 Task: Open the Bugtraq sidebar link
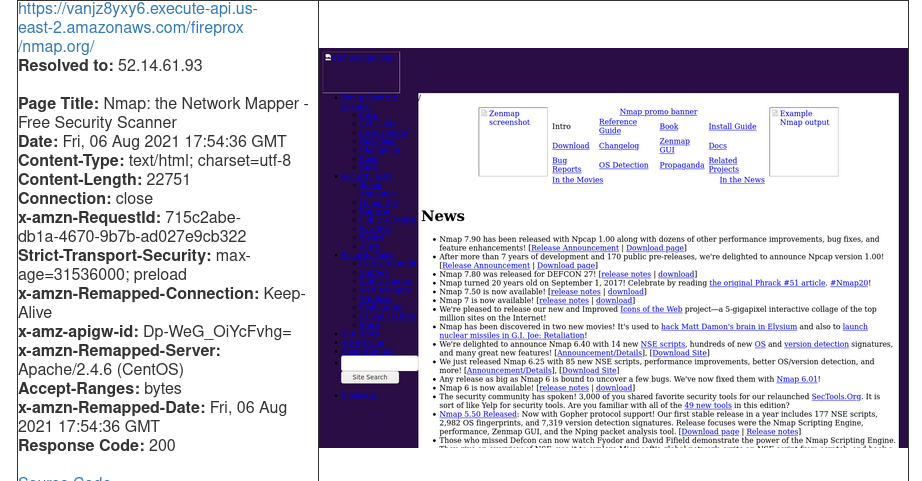coord(375,211)
